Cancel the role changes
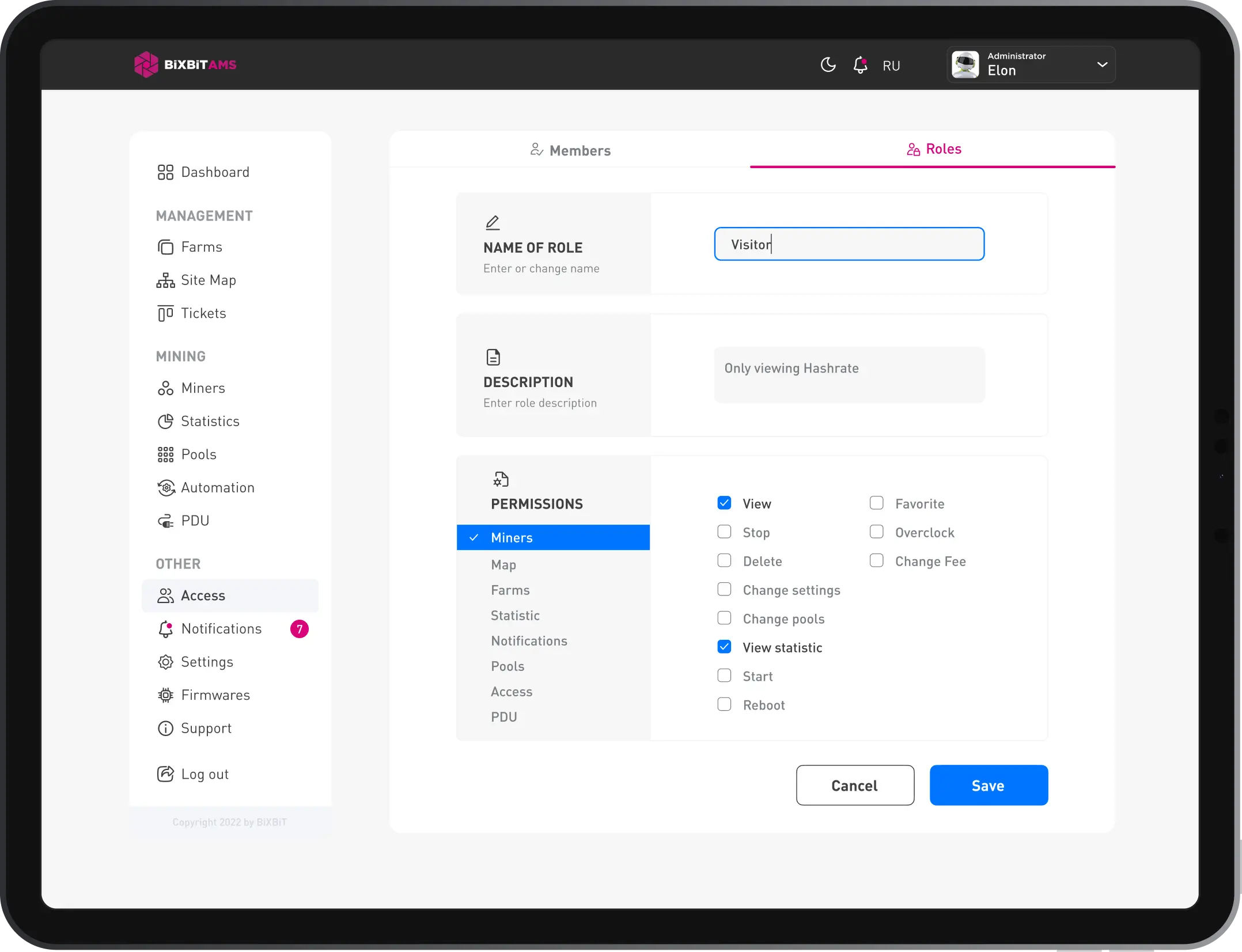This screenshot has width=1242, height=952. (x=855, y=785)
